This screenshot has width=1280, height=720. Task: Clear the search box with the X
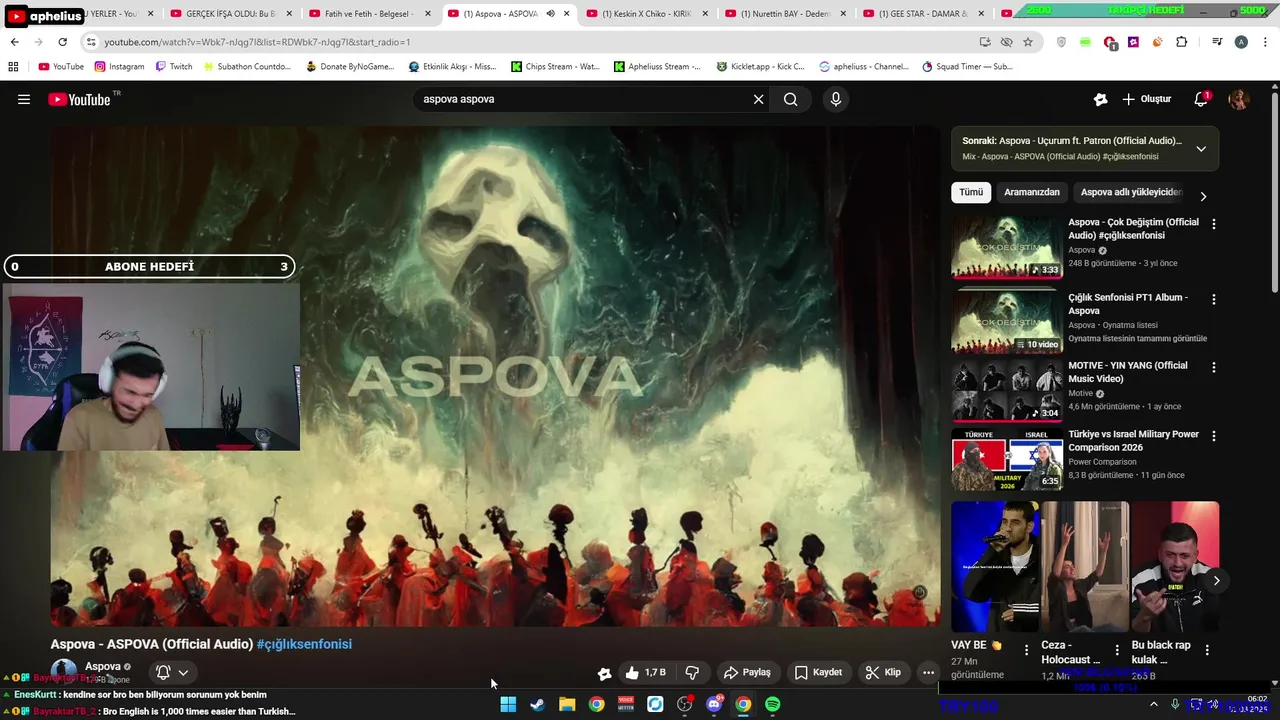[758, 99]
